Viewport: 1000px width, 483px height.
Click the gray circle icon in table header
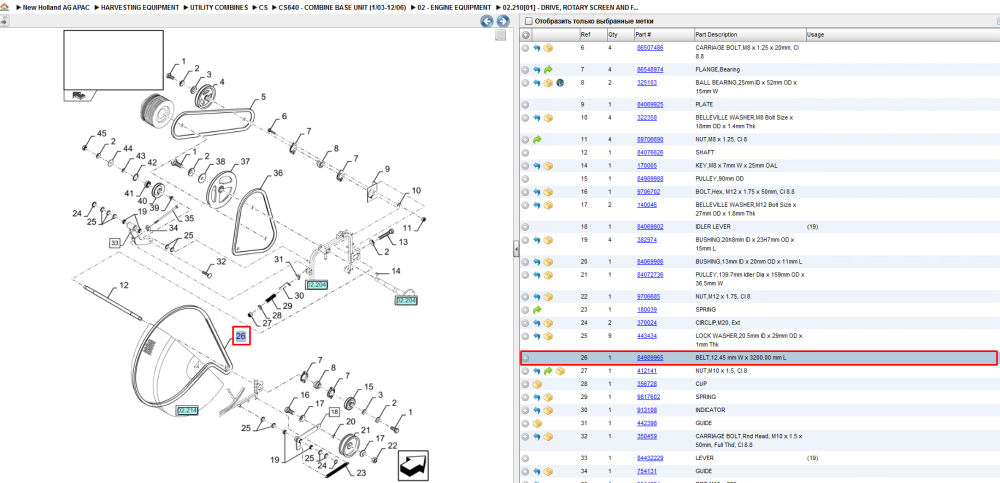[x=526, y=34]
